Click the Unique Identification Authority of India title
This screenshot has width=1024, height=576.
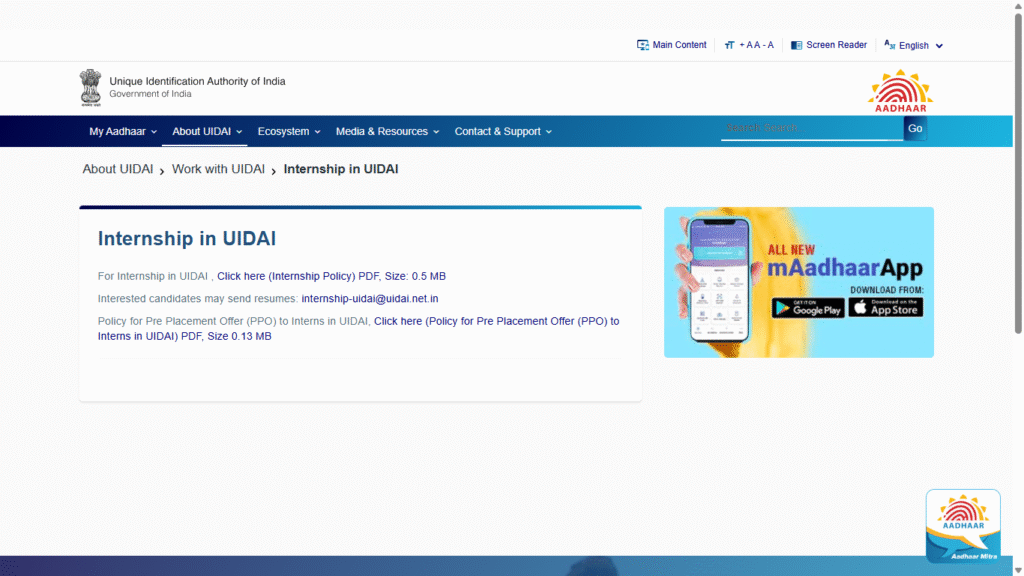pos(197,81)
